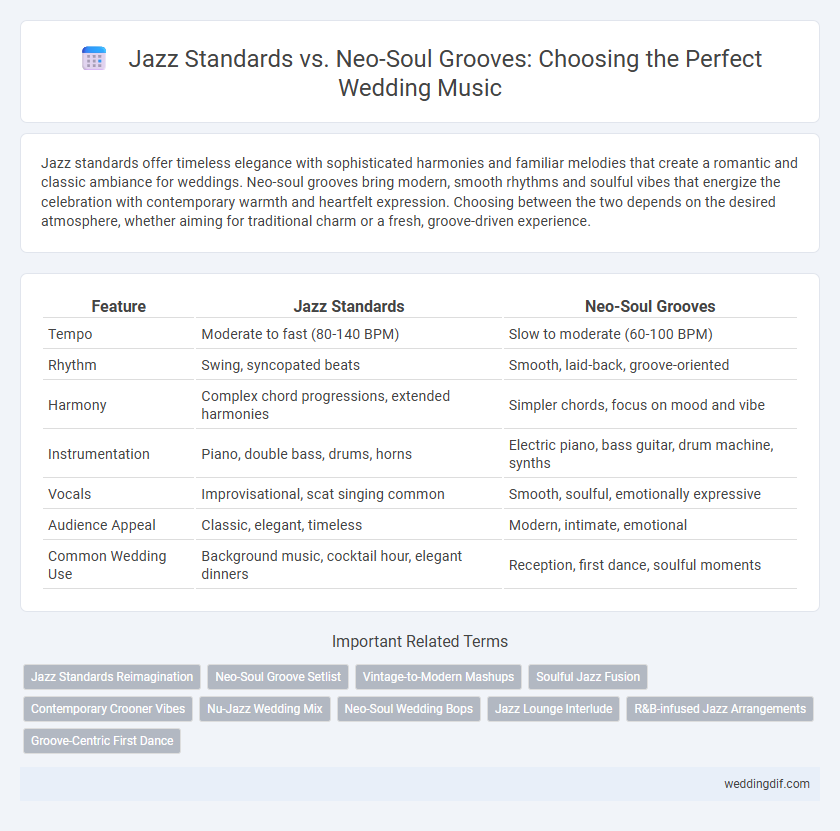Select the Jazz Standards column header
Screen dimensions: 840x831
pyautogui.click(x=349, y=306)
